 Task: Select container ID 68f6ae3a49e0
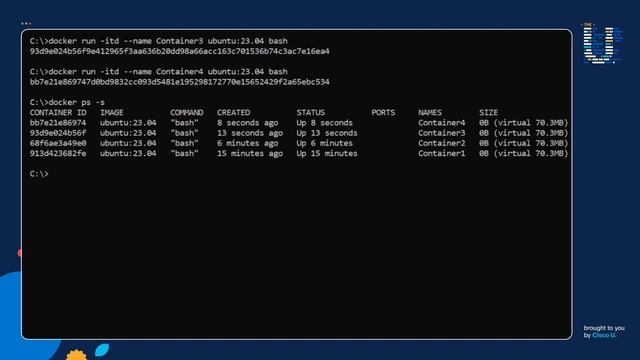click(58, 143)
